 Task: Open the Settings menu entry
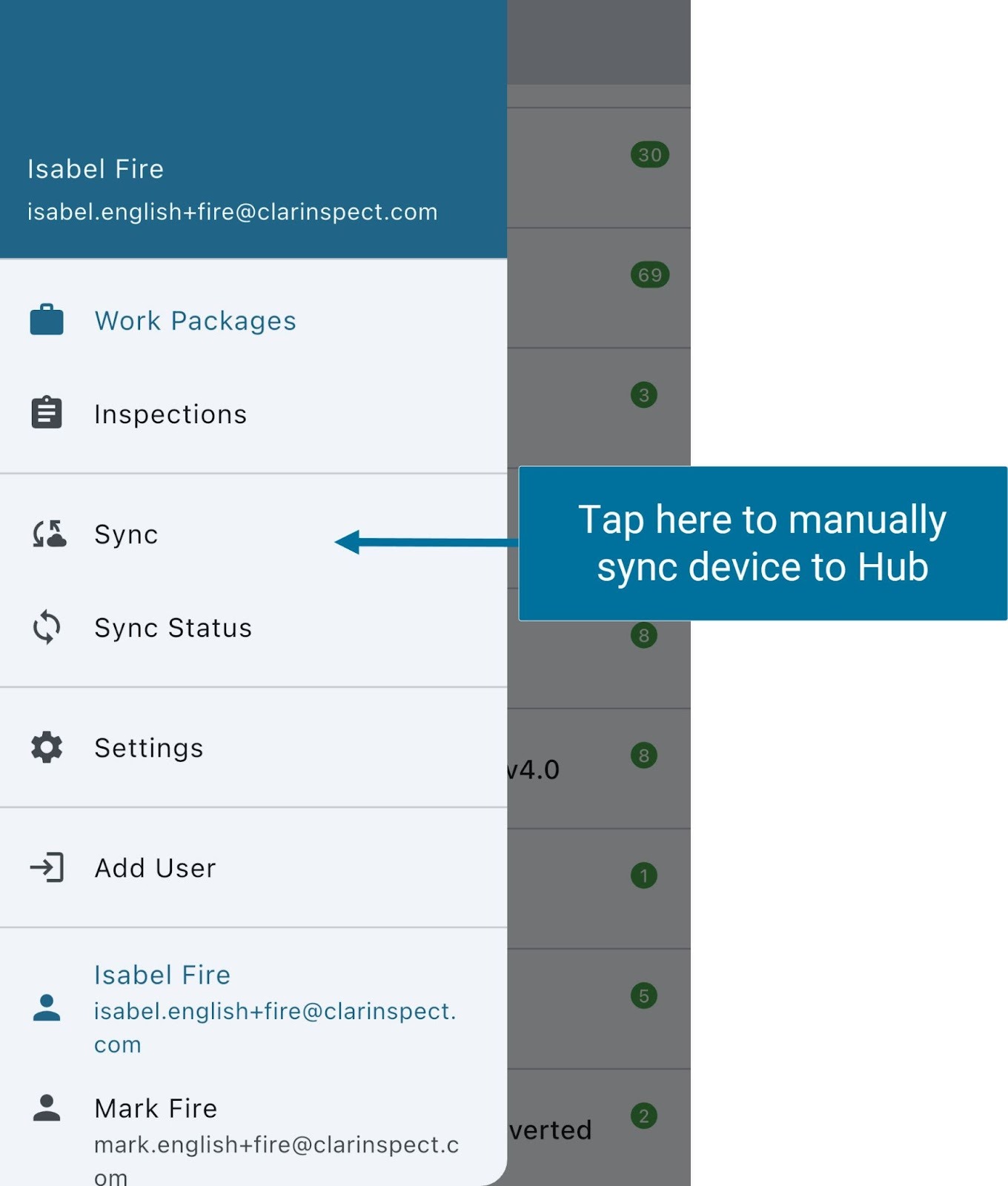pos(148,748)
